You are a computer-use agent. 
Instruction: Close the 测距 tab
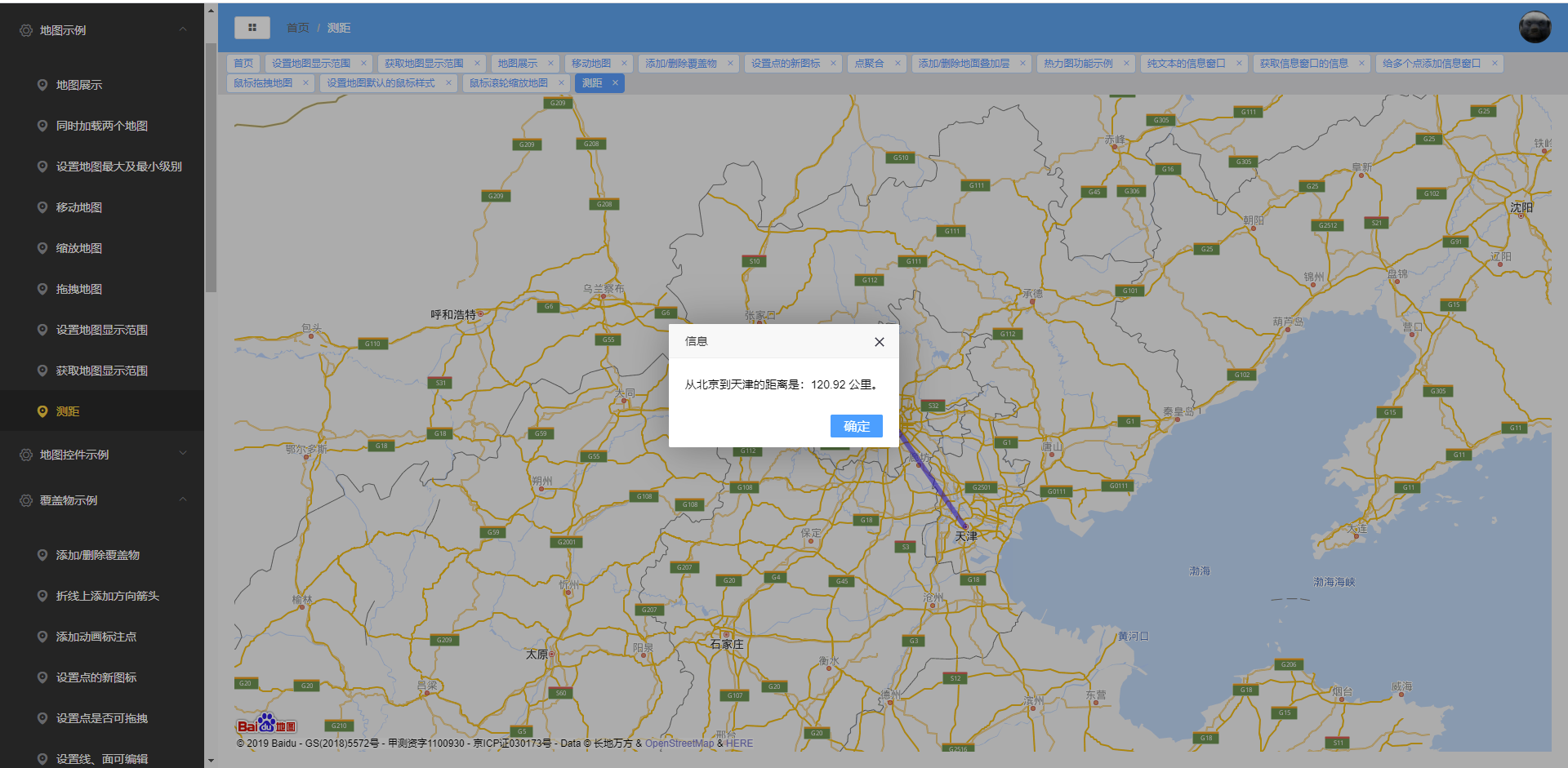(x=615, y=82)
